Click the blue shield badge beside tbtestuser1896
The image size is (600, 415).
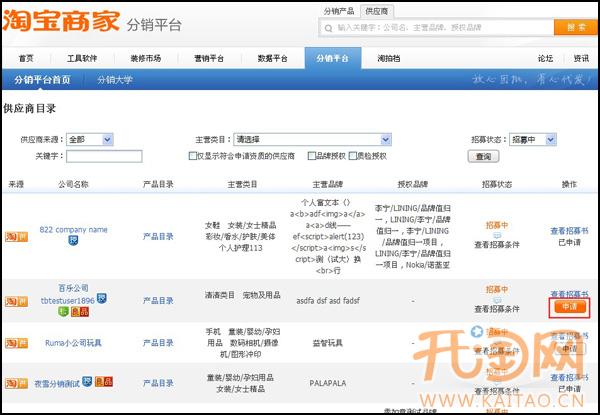(x=101, y=298)
